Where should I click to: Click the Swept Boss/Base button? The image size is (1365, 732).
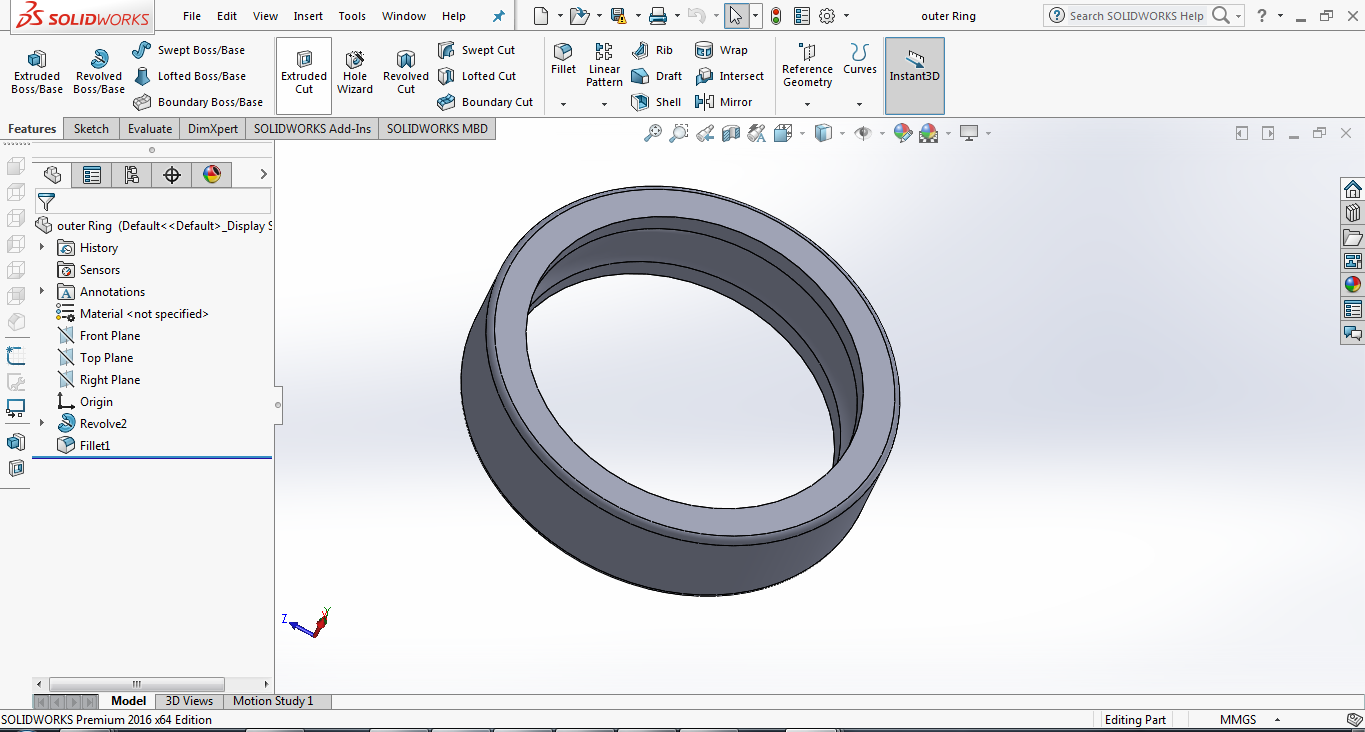tap(189, 50)
